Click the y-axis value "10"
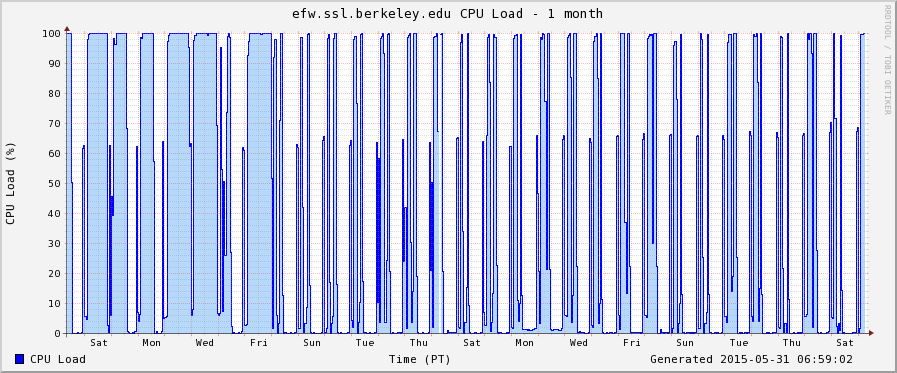The height and width of the screenshot is (373, 897). 55,304
